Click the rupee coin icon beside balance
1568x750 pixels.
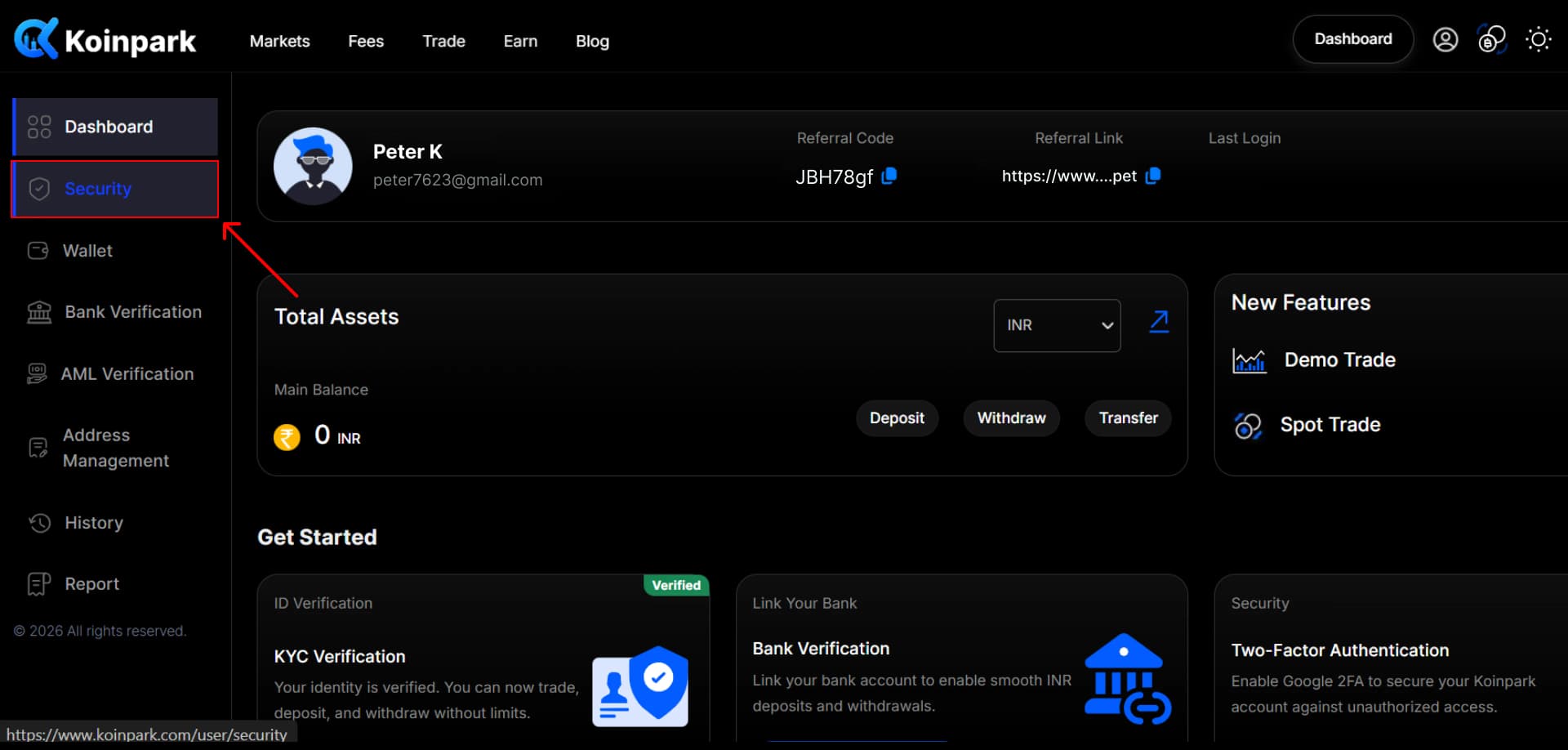pos(287,437)
